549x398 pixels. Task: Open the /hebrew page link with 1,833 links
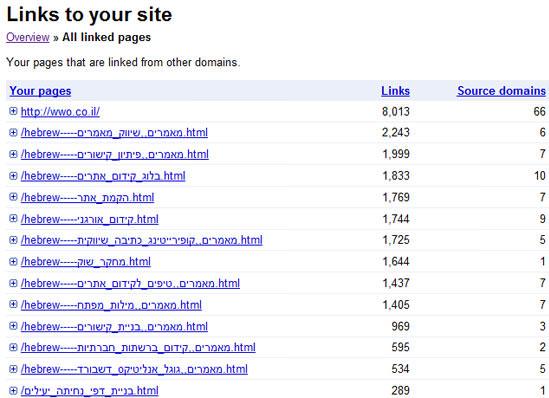click(103, 176)
